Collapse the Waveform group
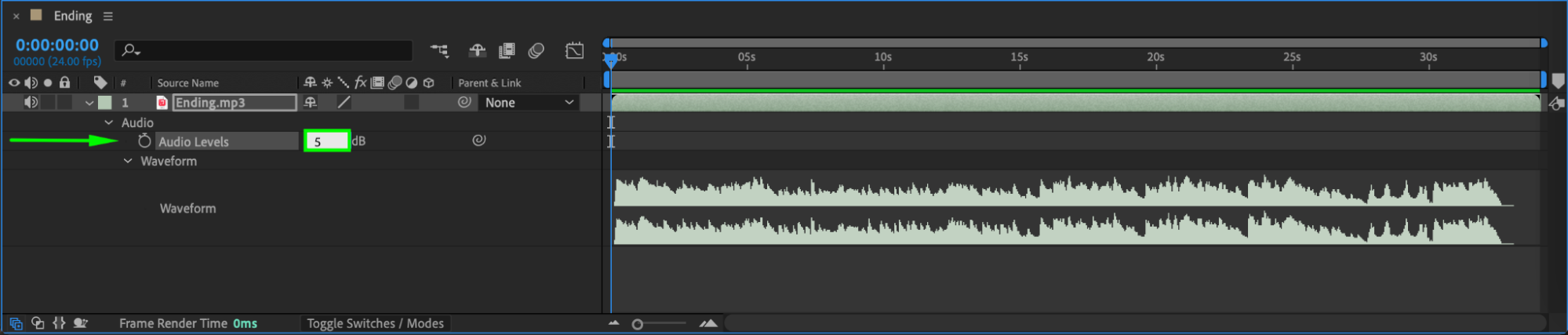This screenshot has height=335, width=1568. [x=128, y=161]
